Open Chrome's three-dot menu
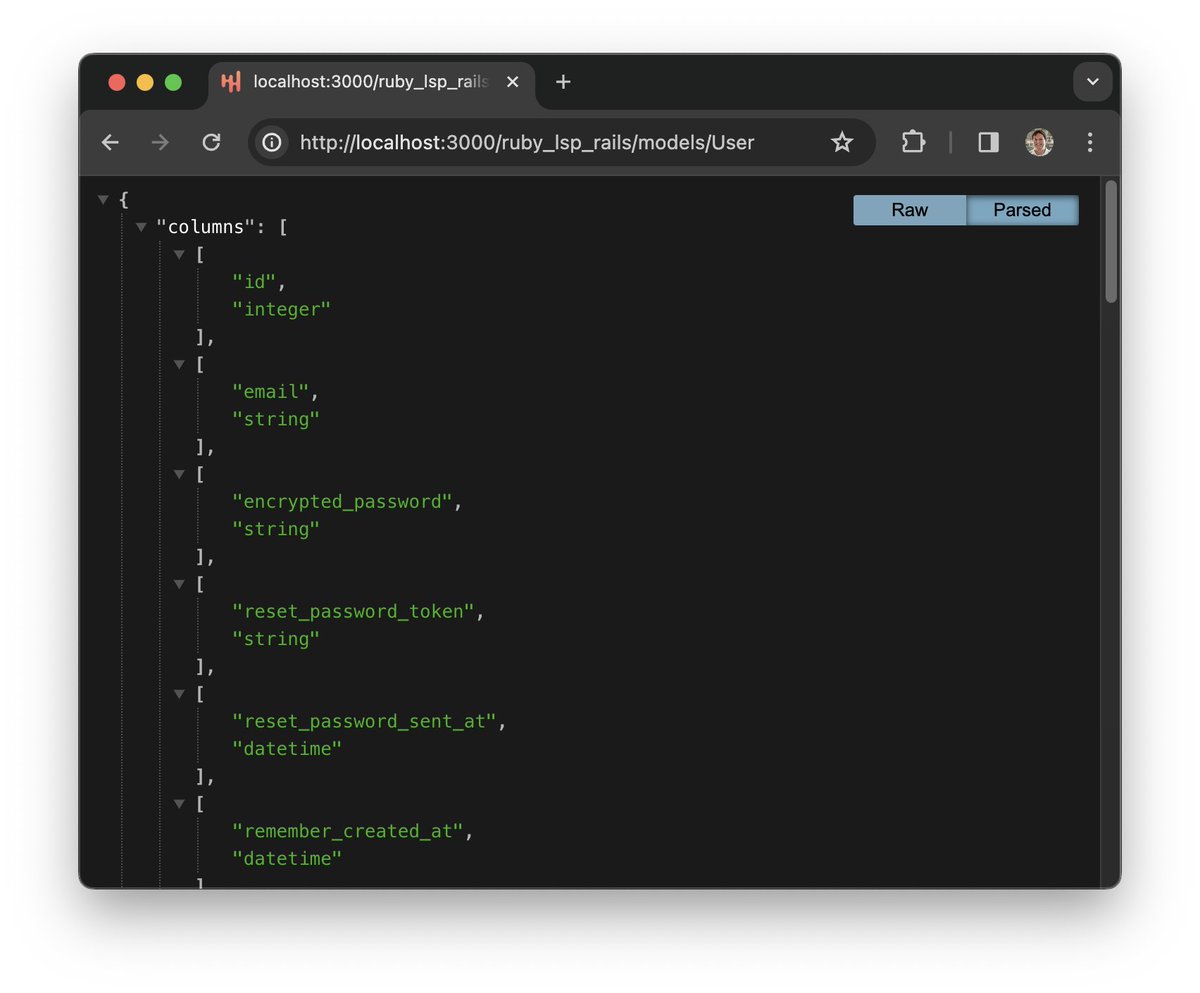 click(x=1090, y=143)
